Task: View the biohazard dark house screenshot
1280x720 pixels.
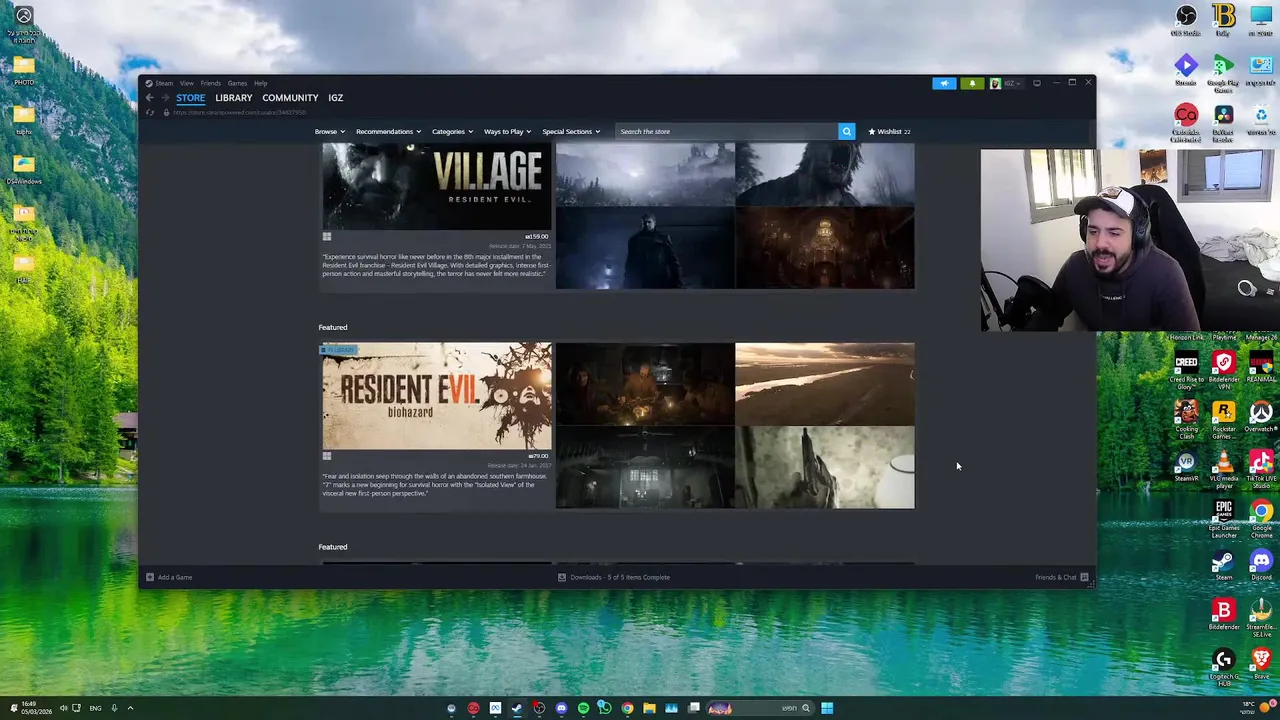Action: tap(645, 468)
